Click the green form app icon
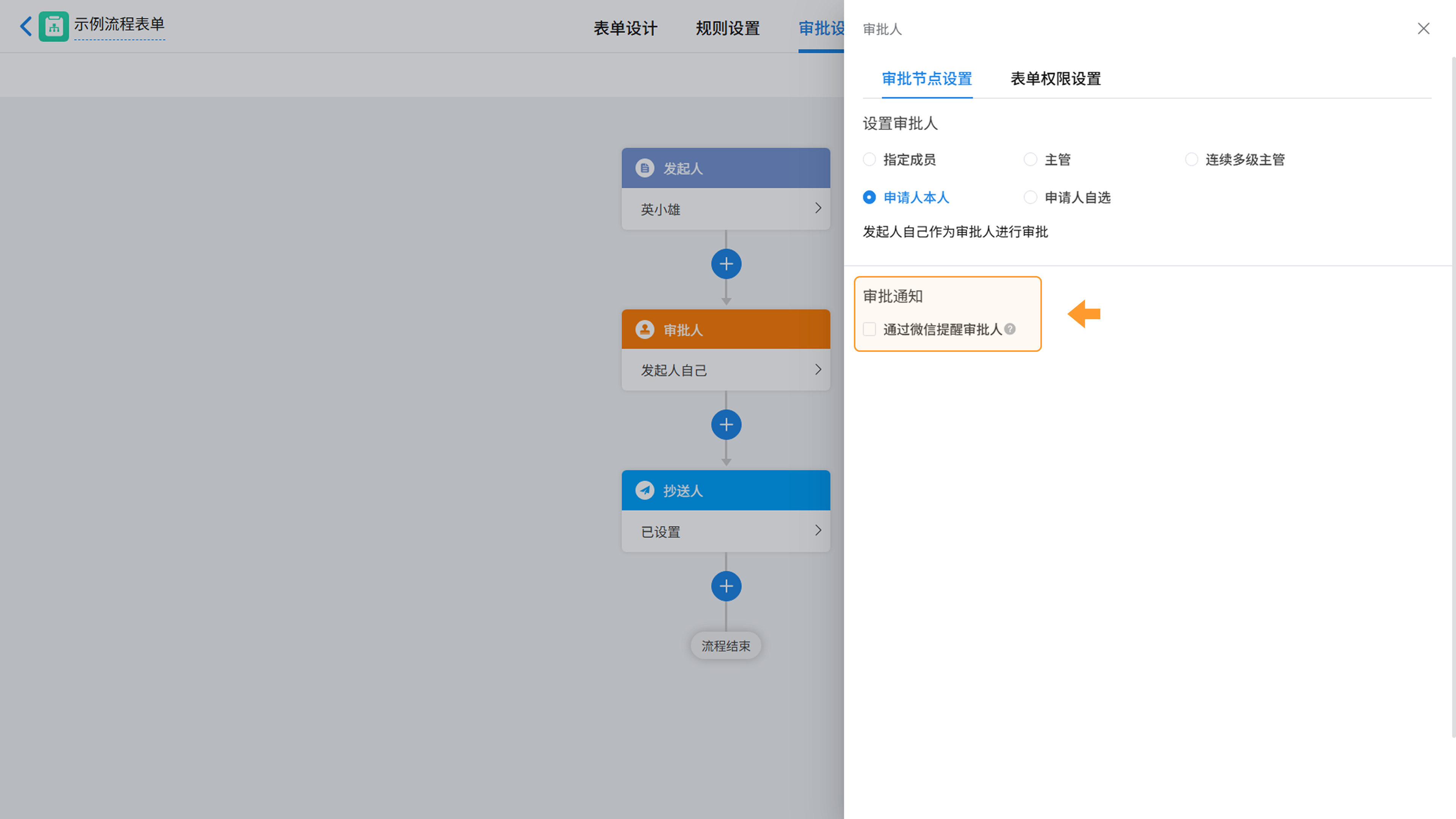The width and height of the screenshot is (1456, 819). 54,26
